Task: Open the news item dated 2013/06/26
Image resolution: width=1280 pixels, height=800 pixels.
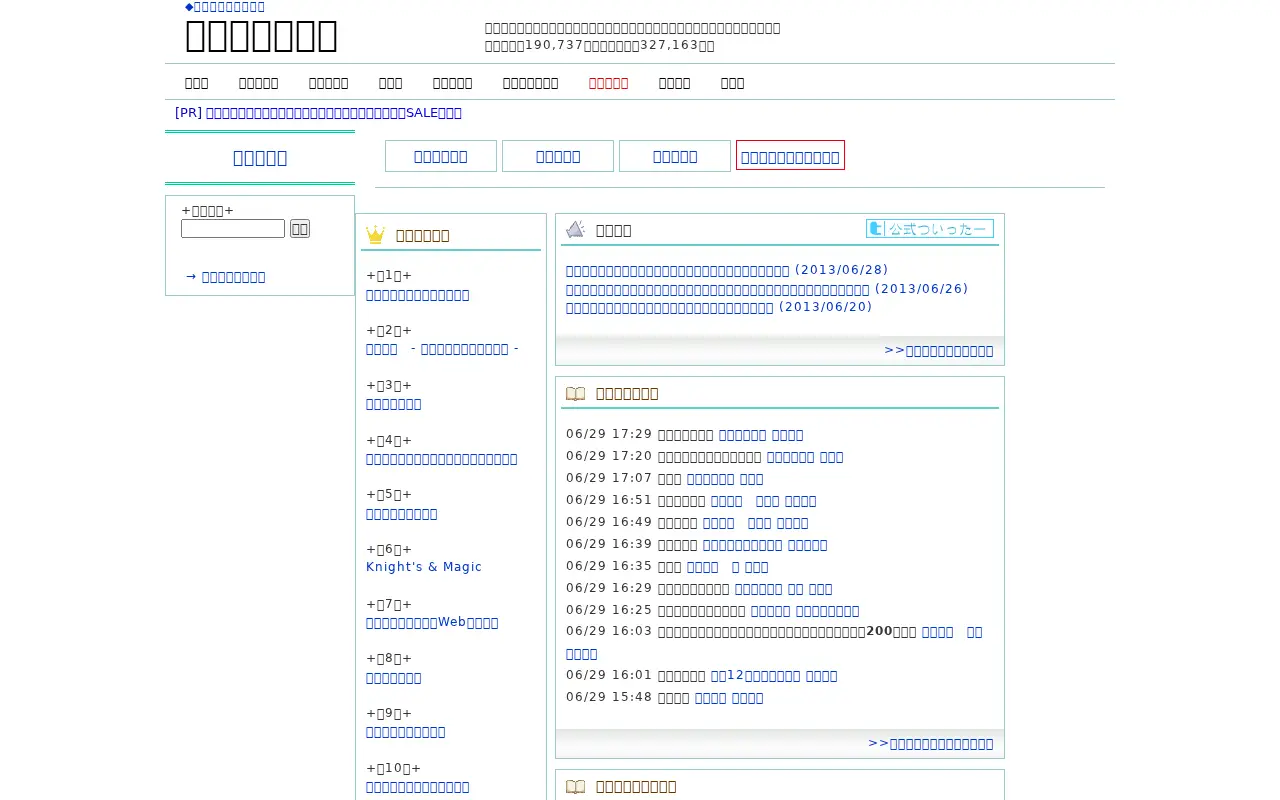Action: click(767, 289)
